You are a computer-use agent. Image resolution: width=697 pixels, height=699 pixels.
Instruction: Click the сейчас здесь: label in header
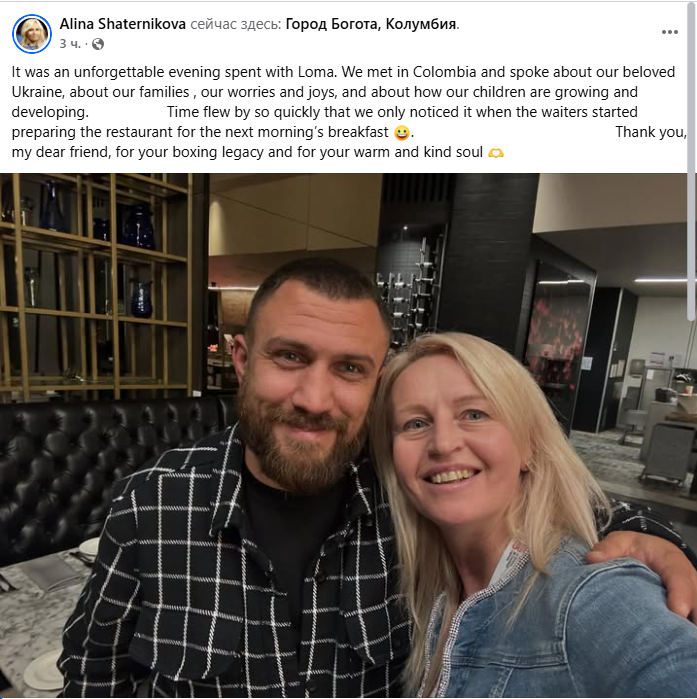[x=236, y=24]
